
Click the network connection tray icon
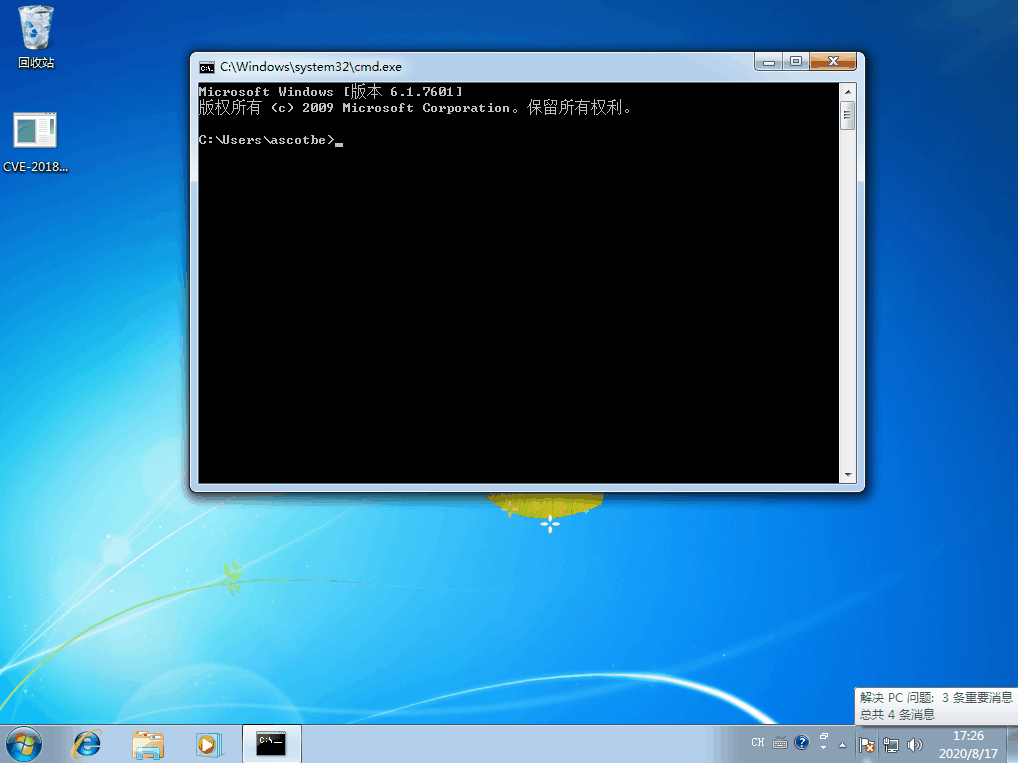coord(891,745)
